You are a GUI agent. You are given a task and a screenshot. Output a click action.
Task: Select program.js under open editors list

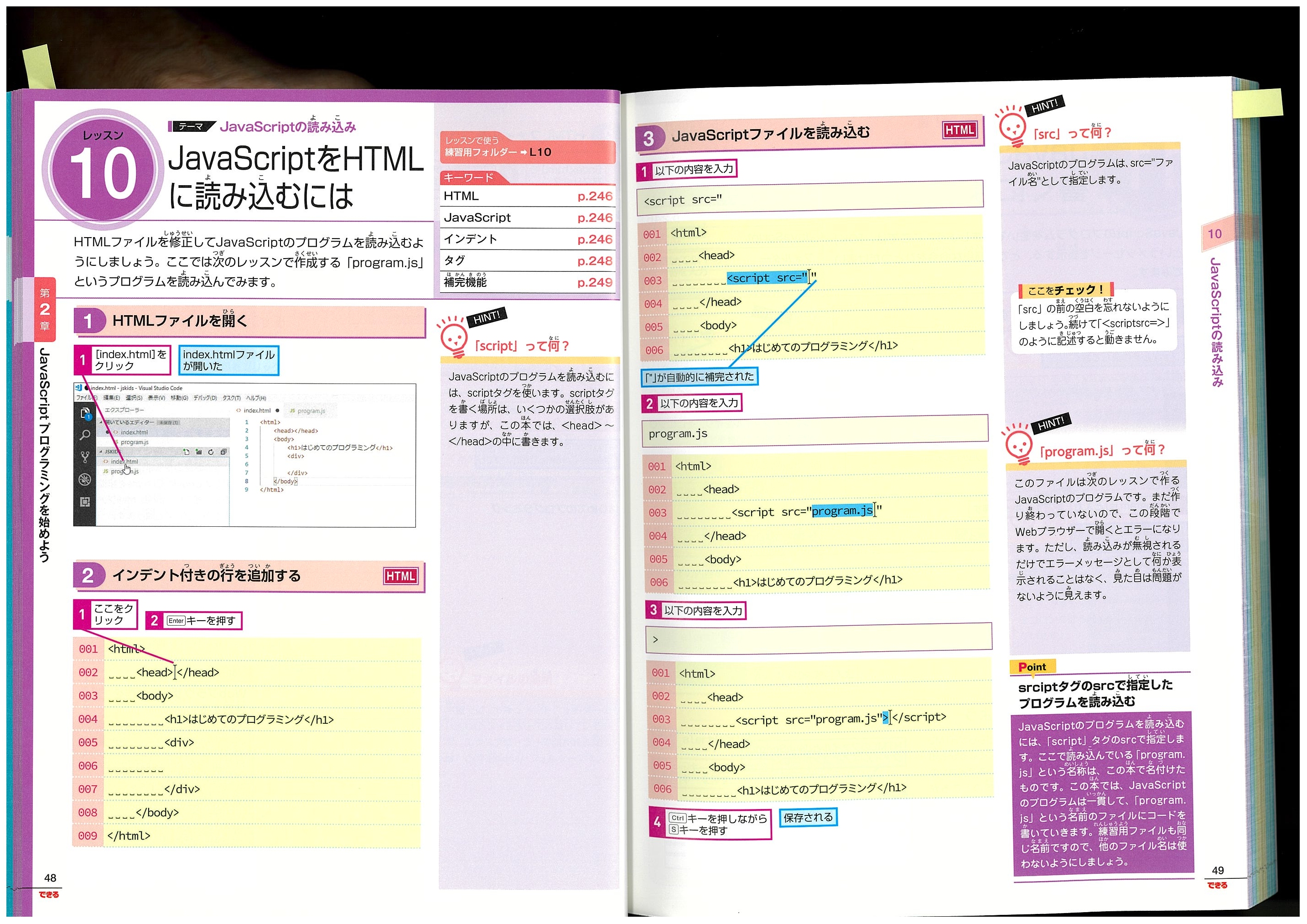[135, 442]
